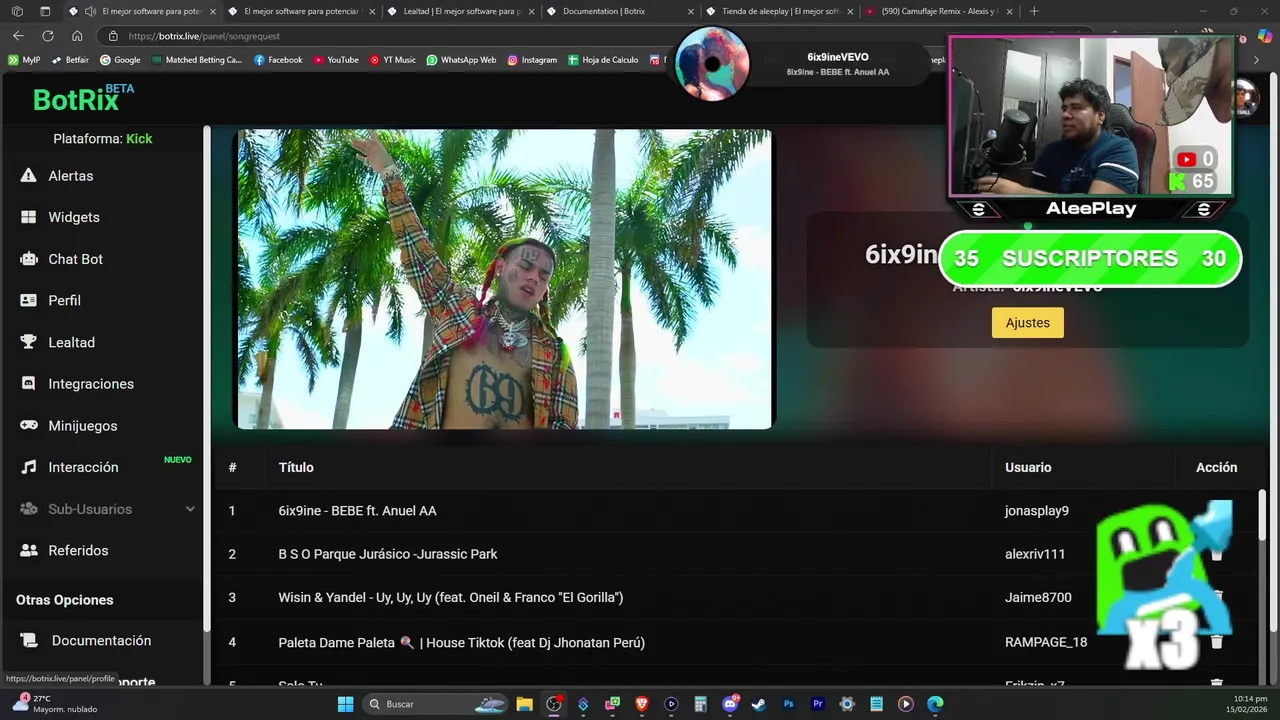Viewport: 1280px width, 720px height.
Task: Open Photoshop from the taskbar
Action: click(x=788, y=704)
